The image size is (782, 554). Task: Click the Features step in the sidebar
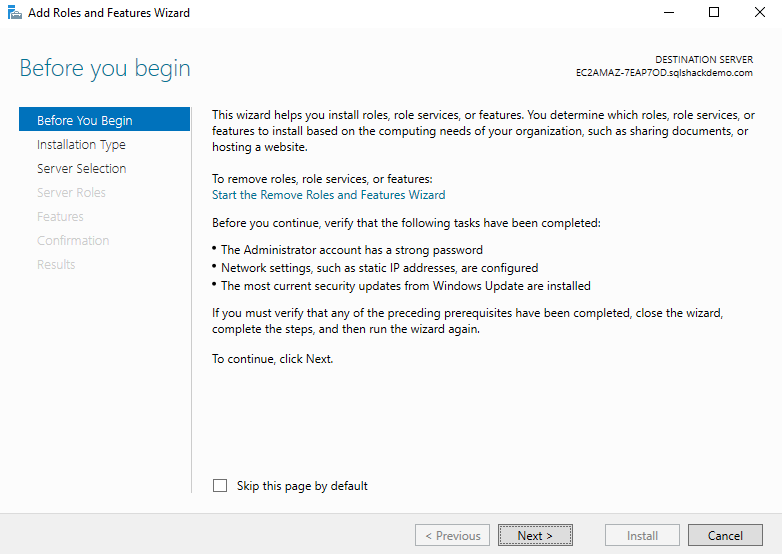(60, 216)
